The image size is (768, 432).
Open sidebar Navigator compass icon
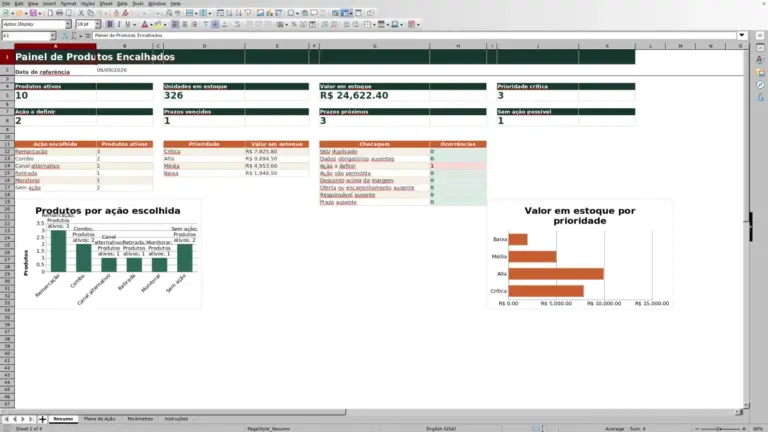(x=760, y=85)
